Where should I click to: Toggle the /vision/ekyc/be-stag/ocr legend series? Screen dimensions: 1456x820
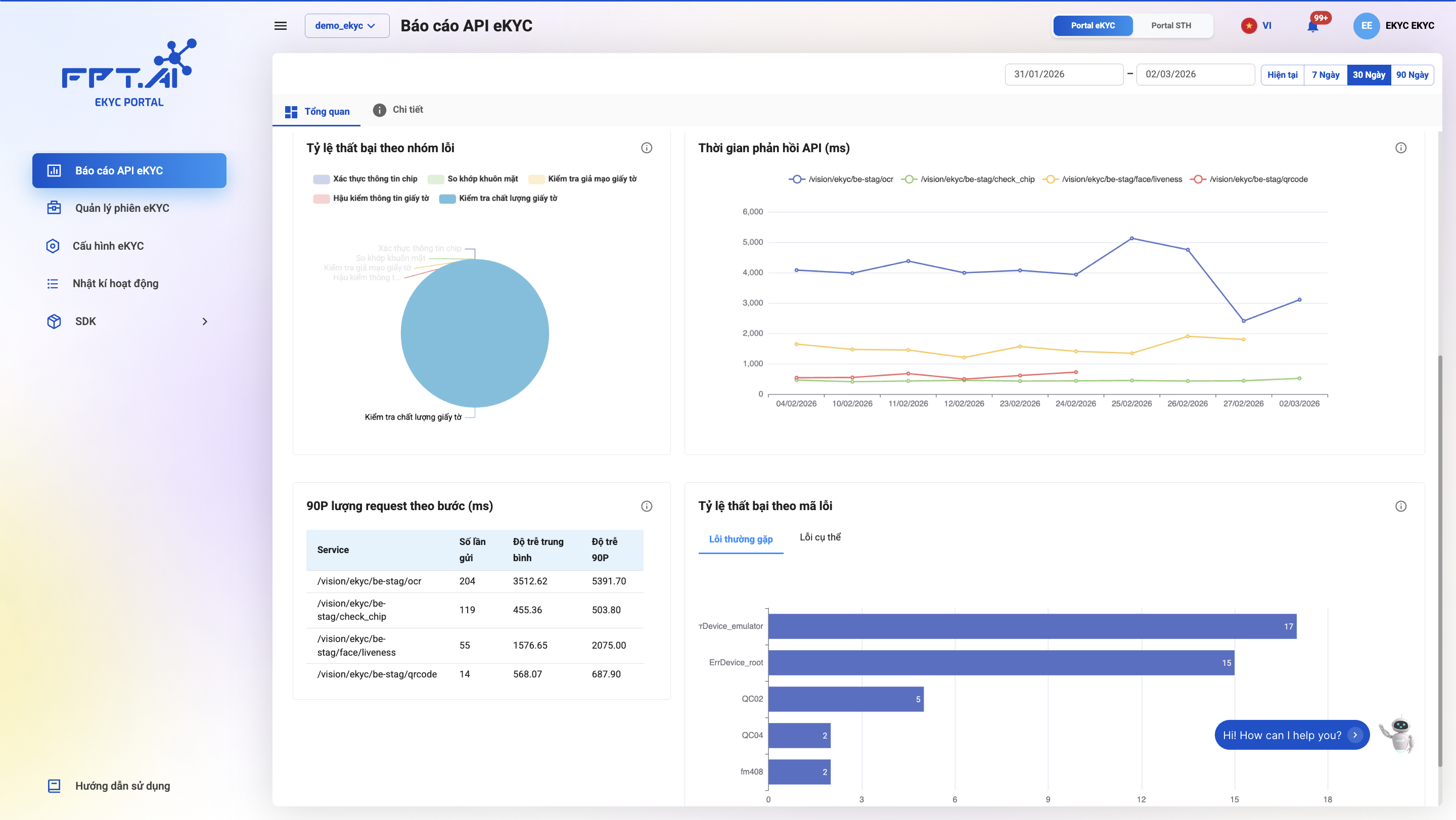(841, 179)
